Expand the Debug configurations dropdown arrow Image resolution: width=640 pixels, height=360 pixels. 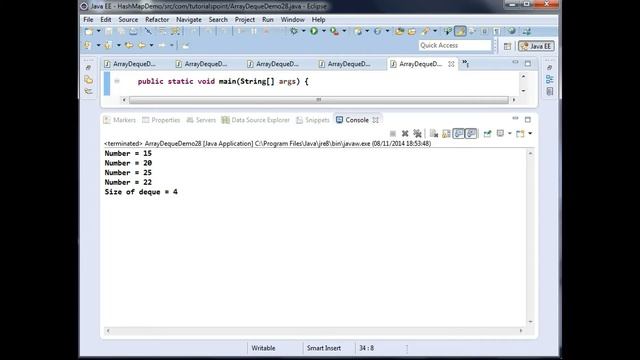point(303,31)
